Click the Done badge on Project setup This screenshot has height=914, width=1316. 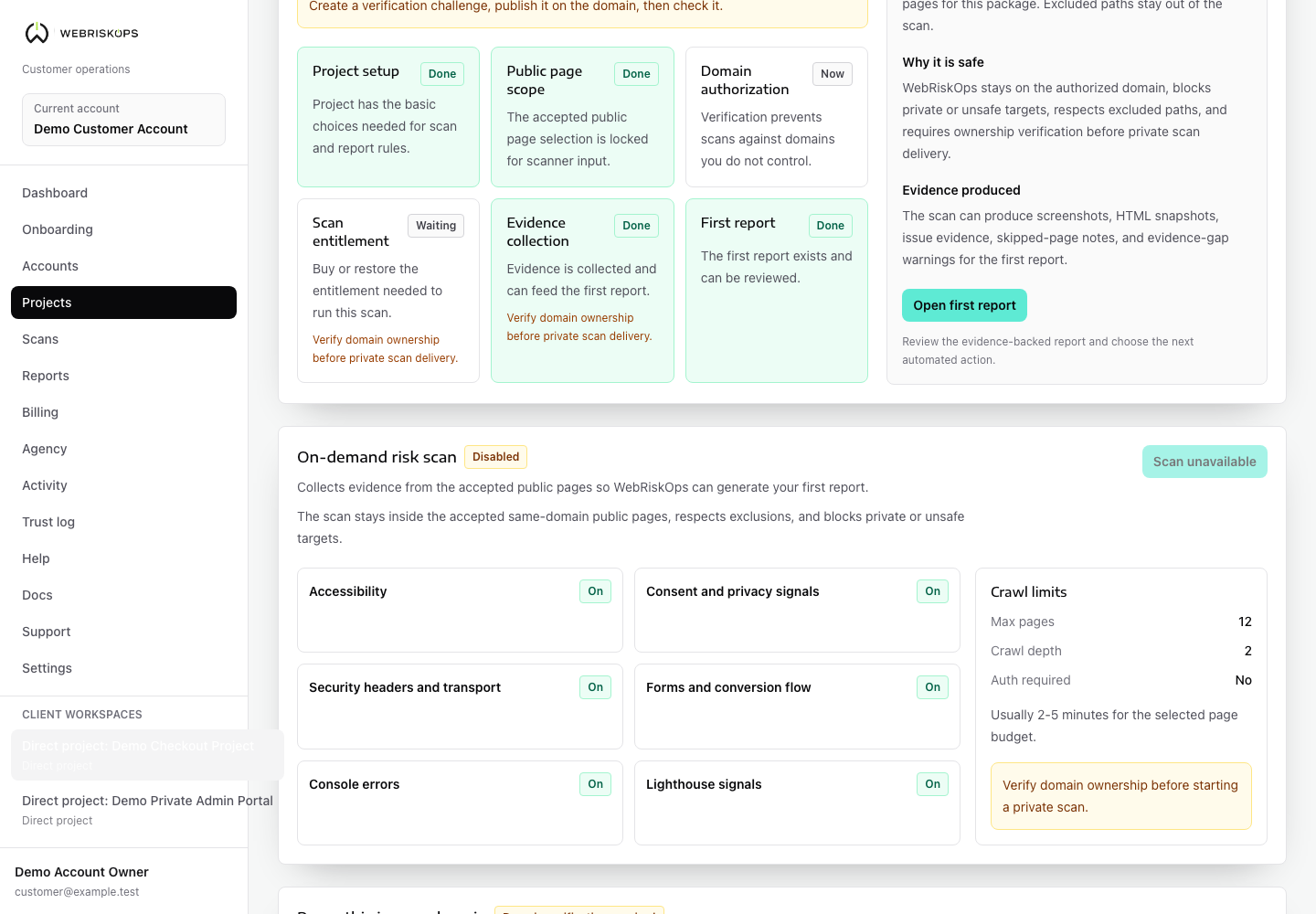442,74
